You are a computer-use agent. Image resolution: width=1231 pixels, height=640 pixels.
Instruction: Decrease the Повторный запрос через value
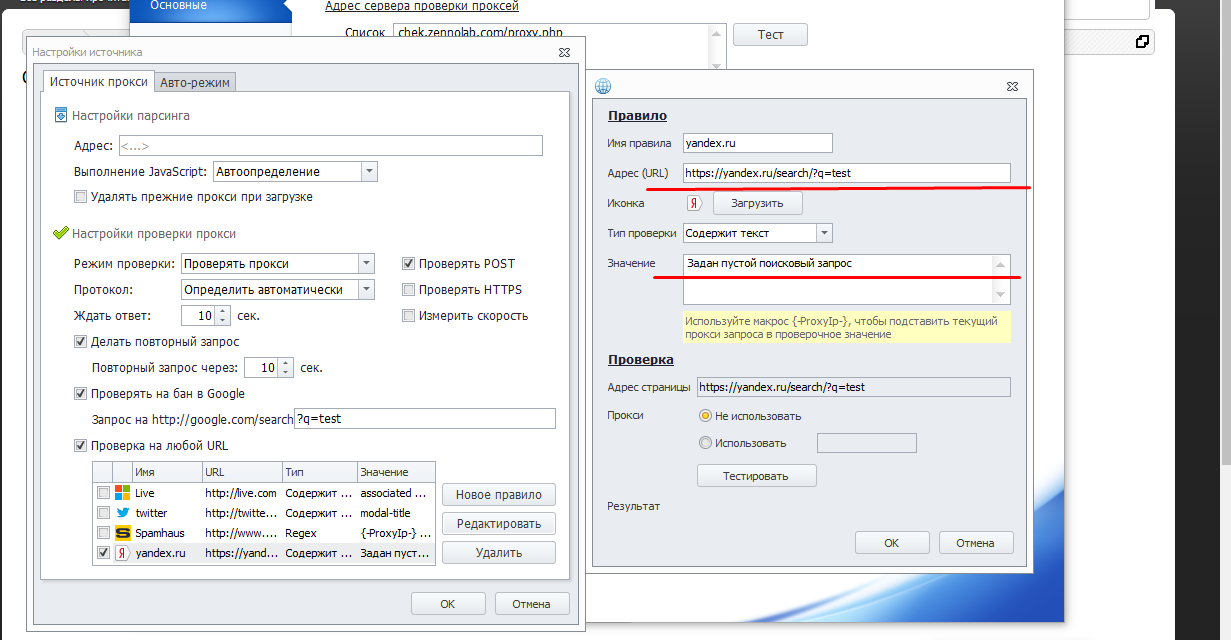(286, 373)
